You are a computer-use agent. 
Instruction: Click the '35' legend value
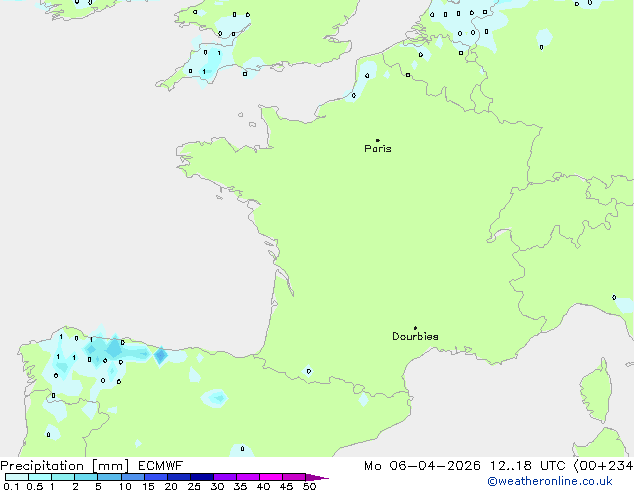pos(240,486)
